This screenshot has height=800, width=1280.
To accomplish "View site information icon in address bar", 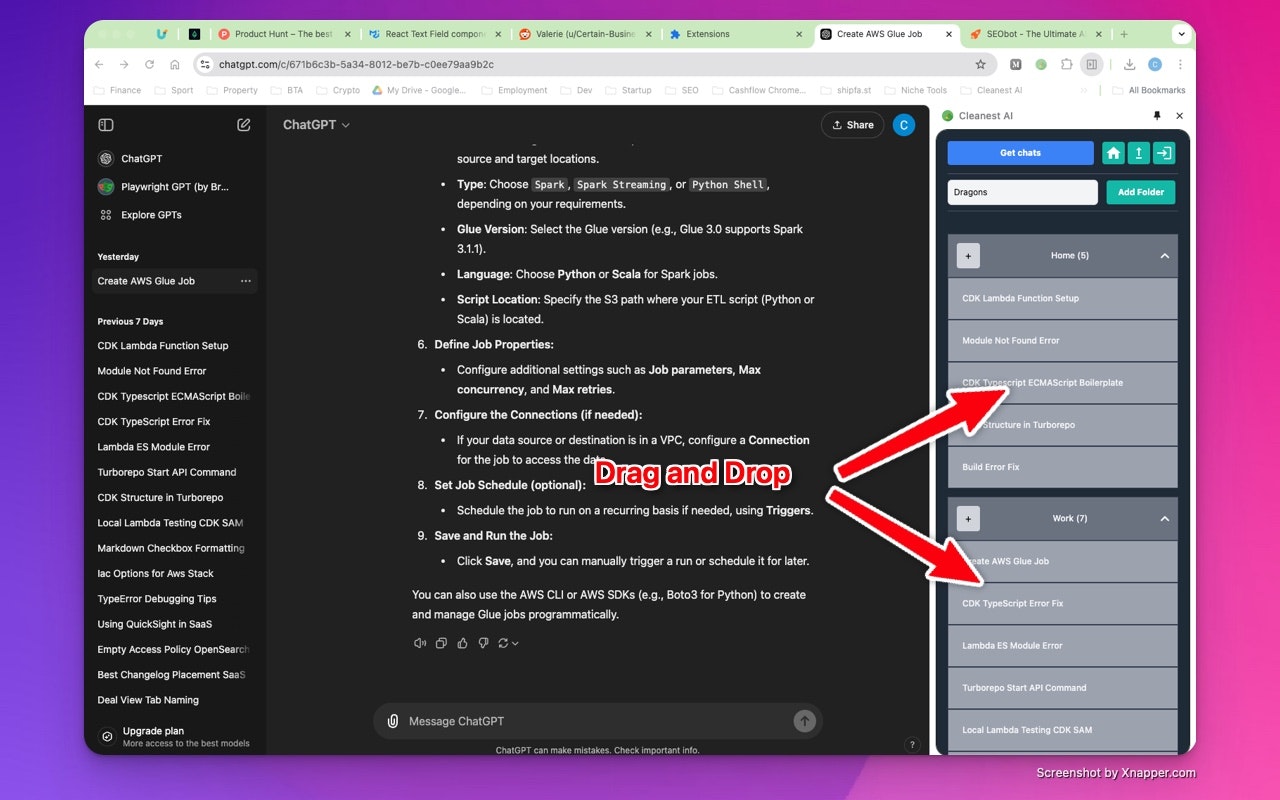I will pos(205,64).
